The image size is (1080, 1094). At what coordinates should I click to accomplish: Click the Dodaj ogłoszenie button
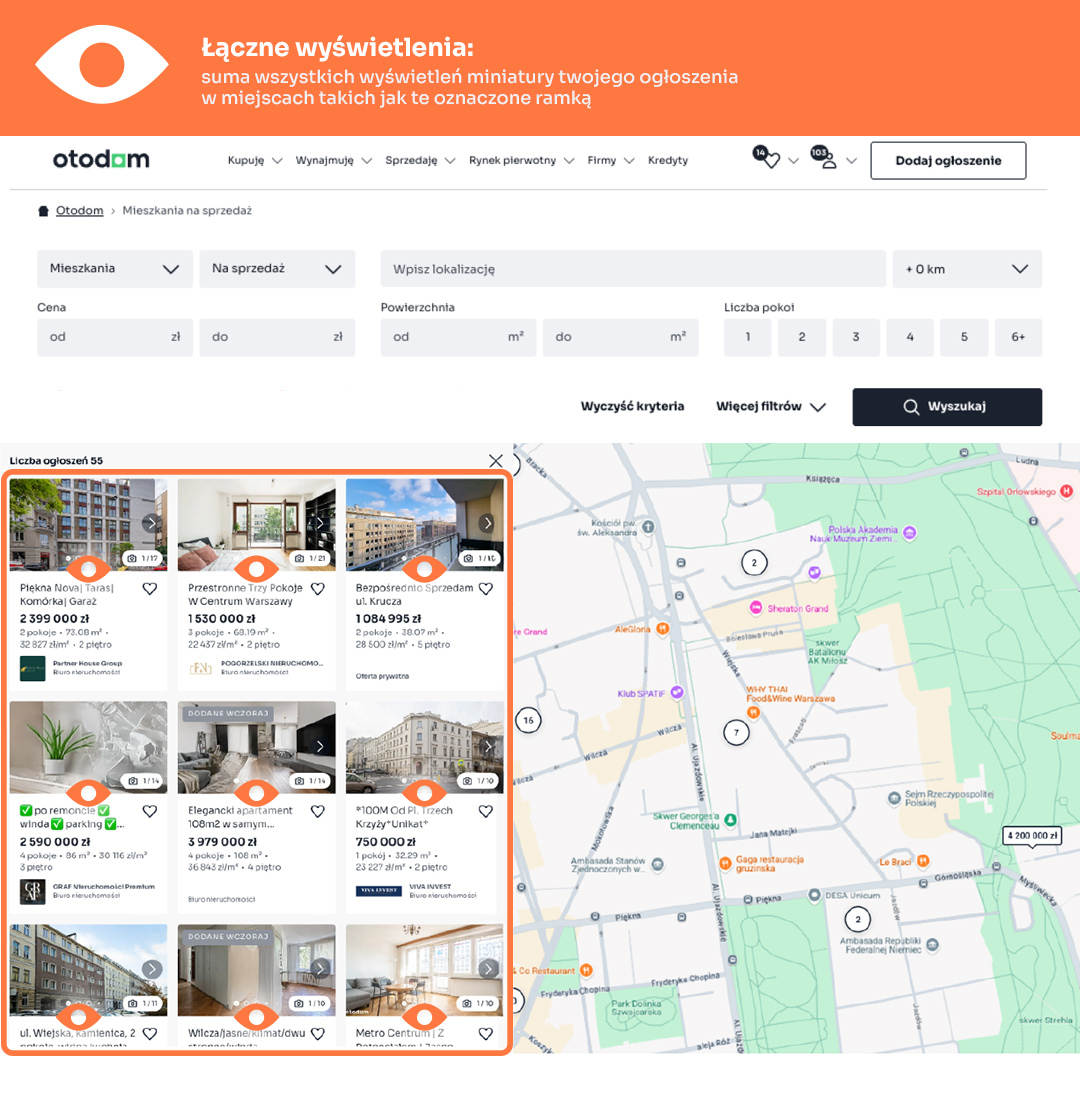[x=947, y=160]
